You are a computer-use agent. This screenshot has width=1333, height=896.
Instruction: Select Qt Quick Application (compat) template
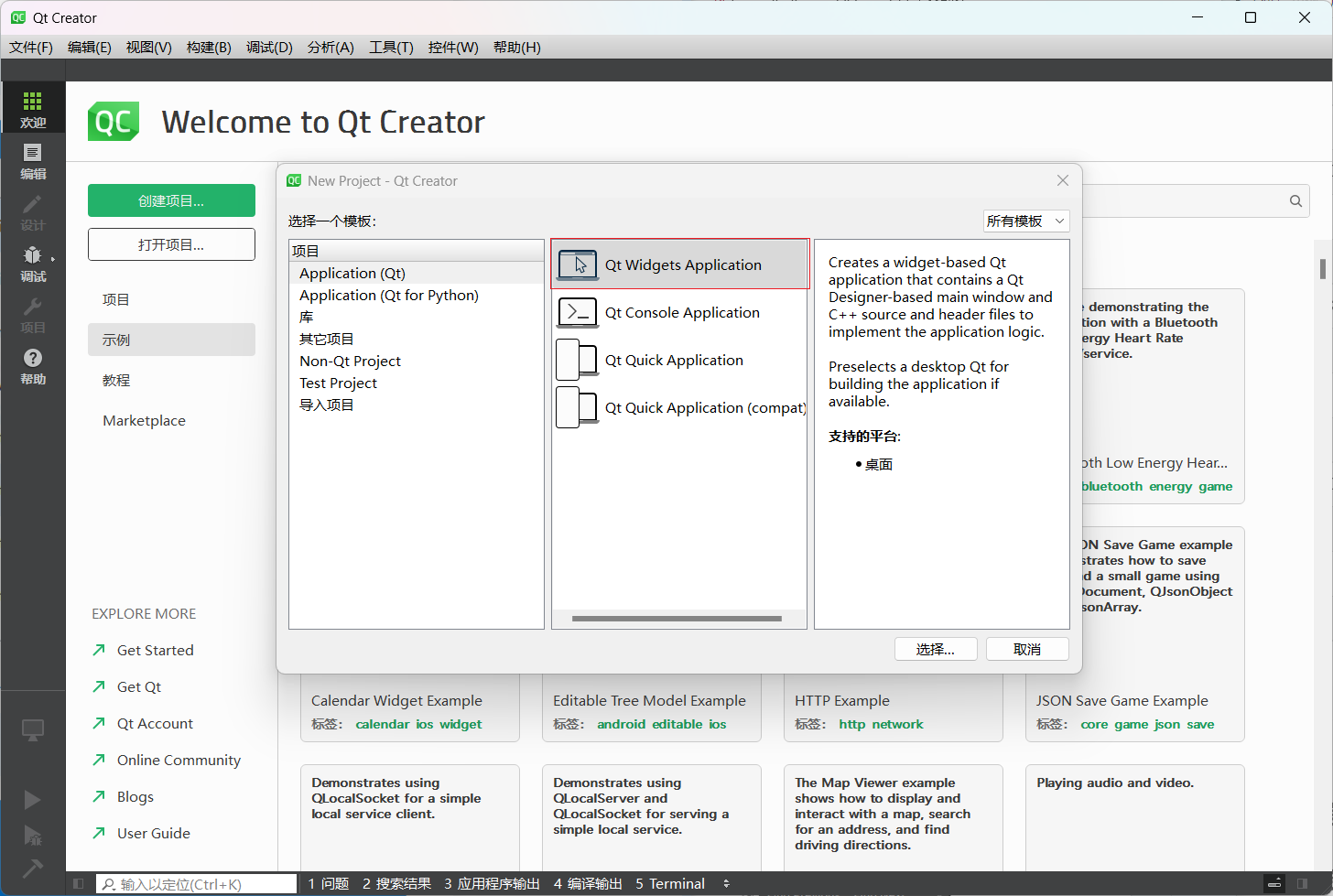[679, 407]
